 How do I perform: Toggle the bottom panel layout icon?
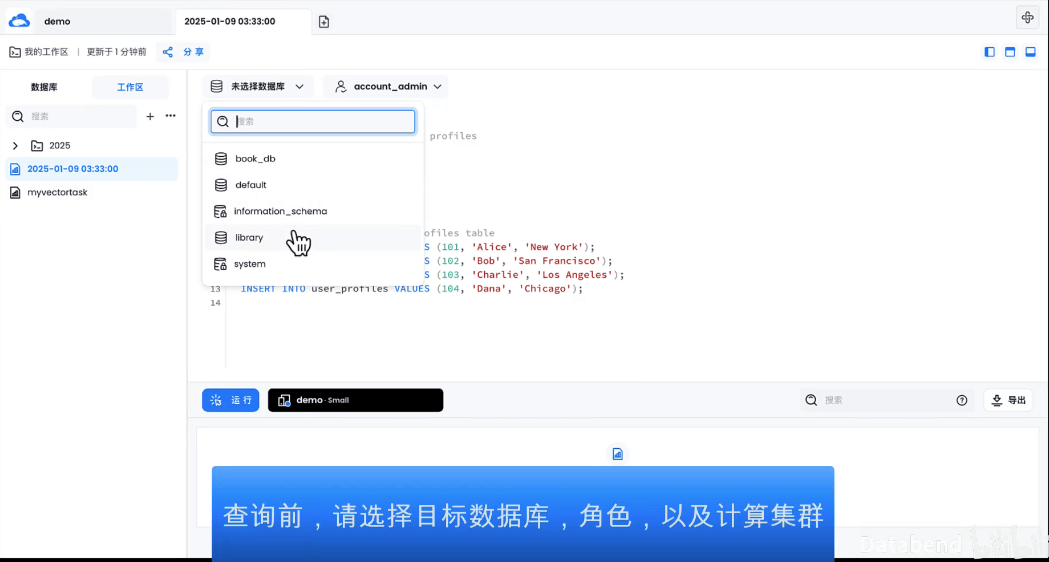pyautogui.click(x=1030, y=52)
